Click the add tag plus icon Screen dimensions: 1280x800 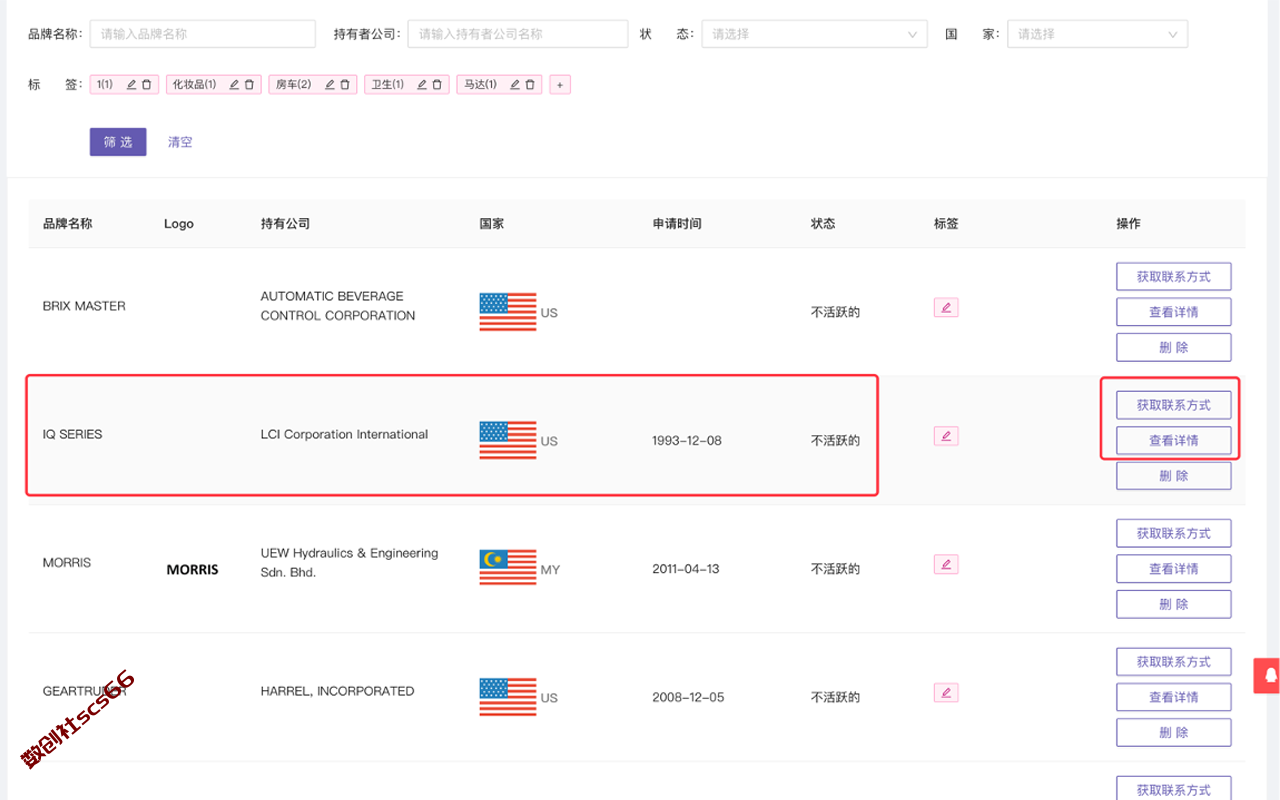click(560, 85)
